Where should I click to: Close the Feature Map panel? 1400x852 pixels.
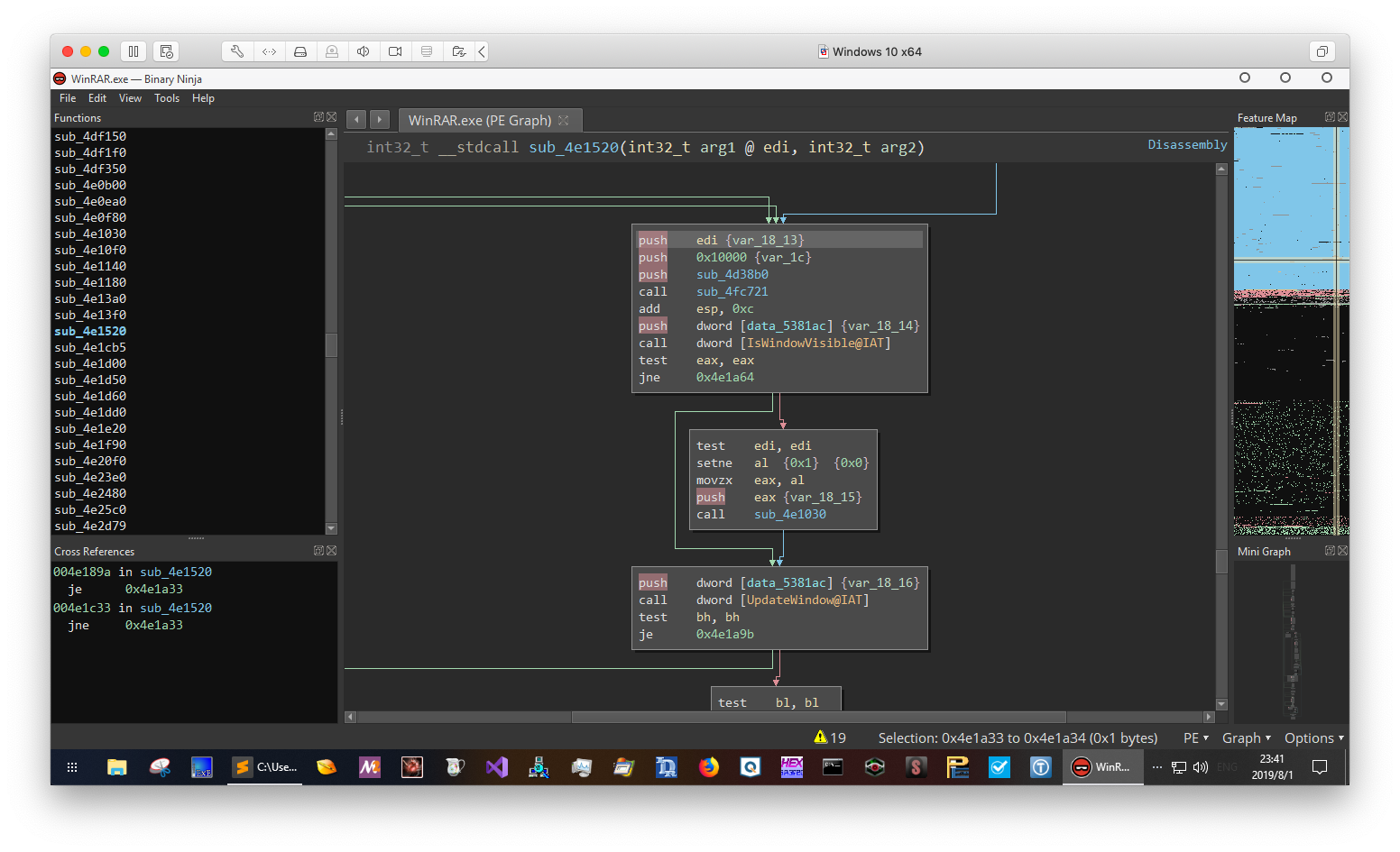(1342, 117)
